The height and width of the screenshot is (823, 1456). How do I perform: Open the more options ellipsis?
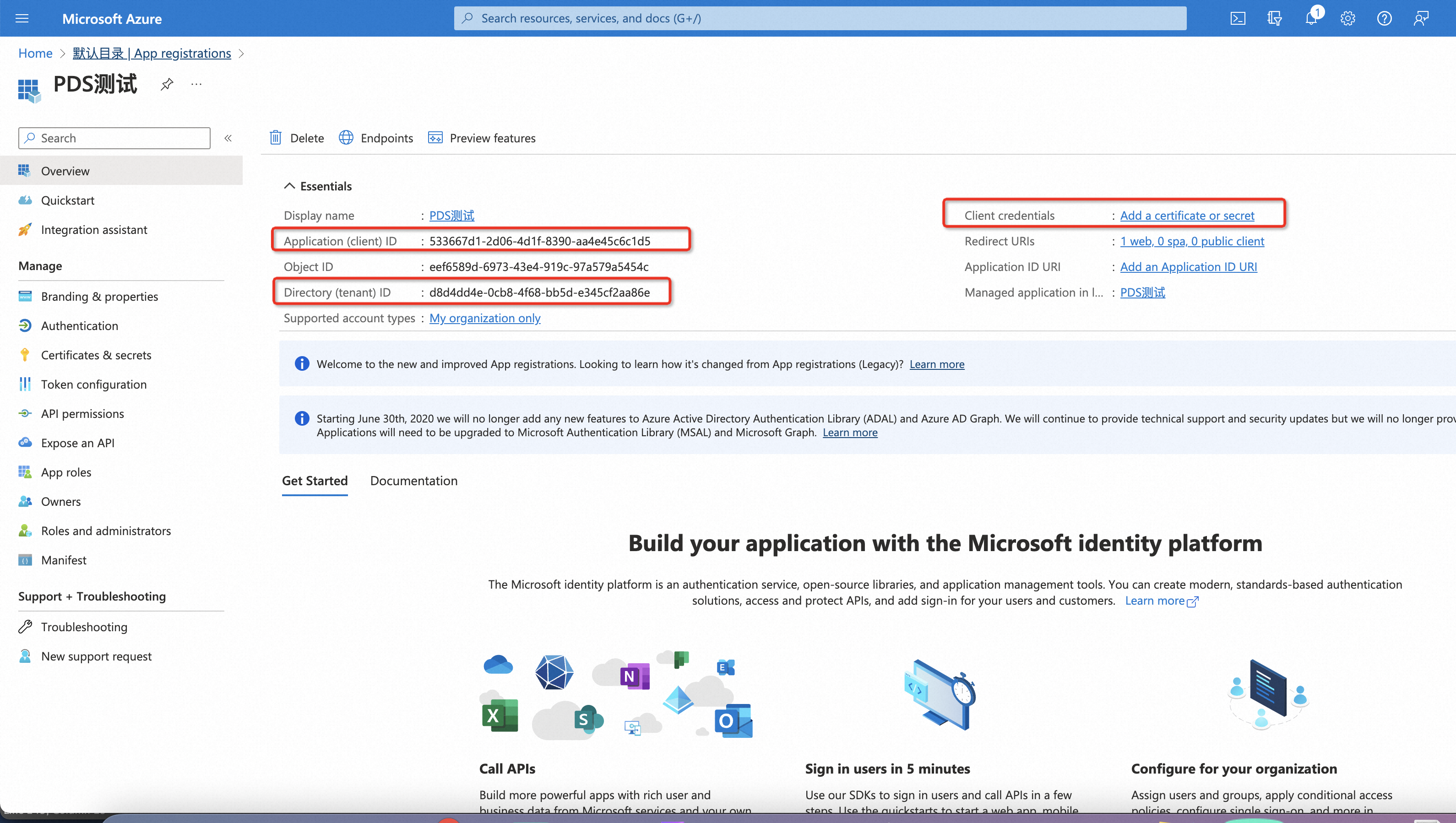point(196,84)
